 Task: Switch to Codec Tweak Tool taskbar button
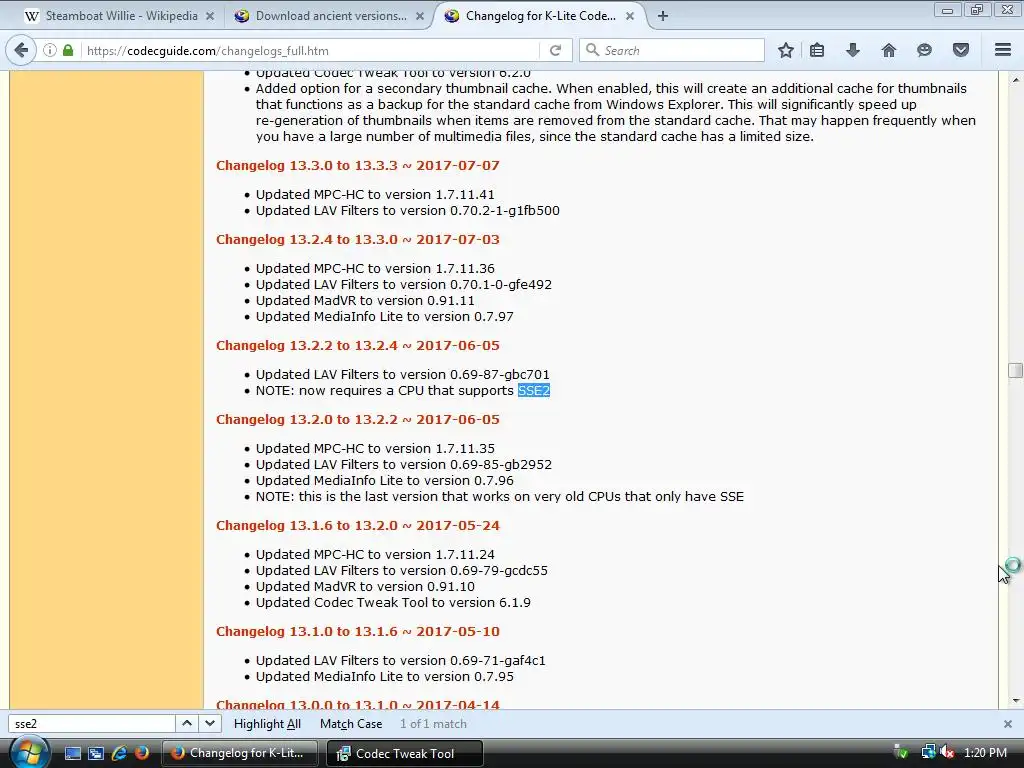pos(404,753)
